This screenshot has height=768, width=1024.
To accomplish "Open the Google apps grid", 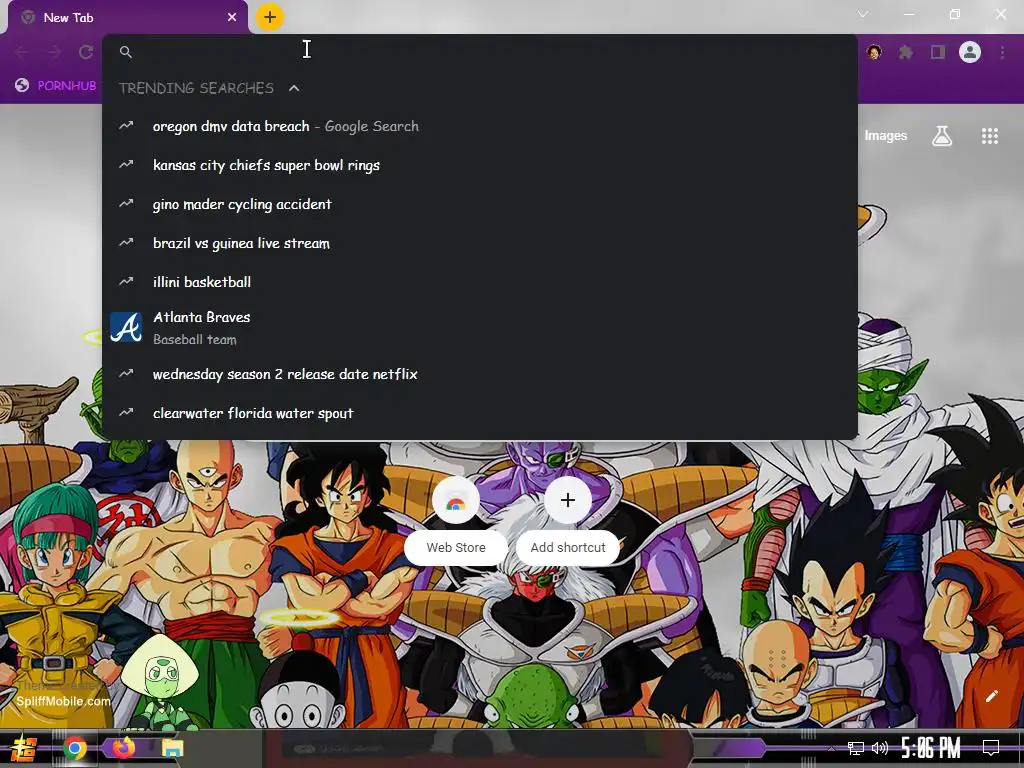I will 990,136.
